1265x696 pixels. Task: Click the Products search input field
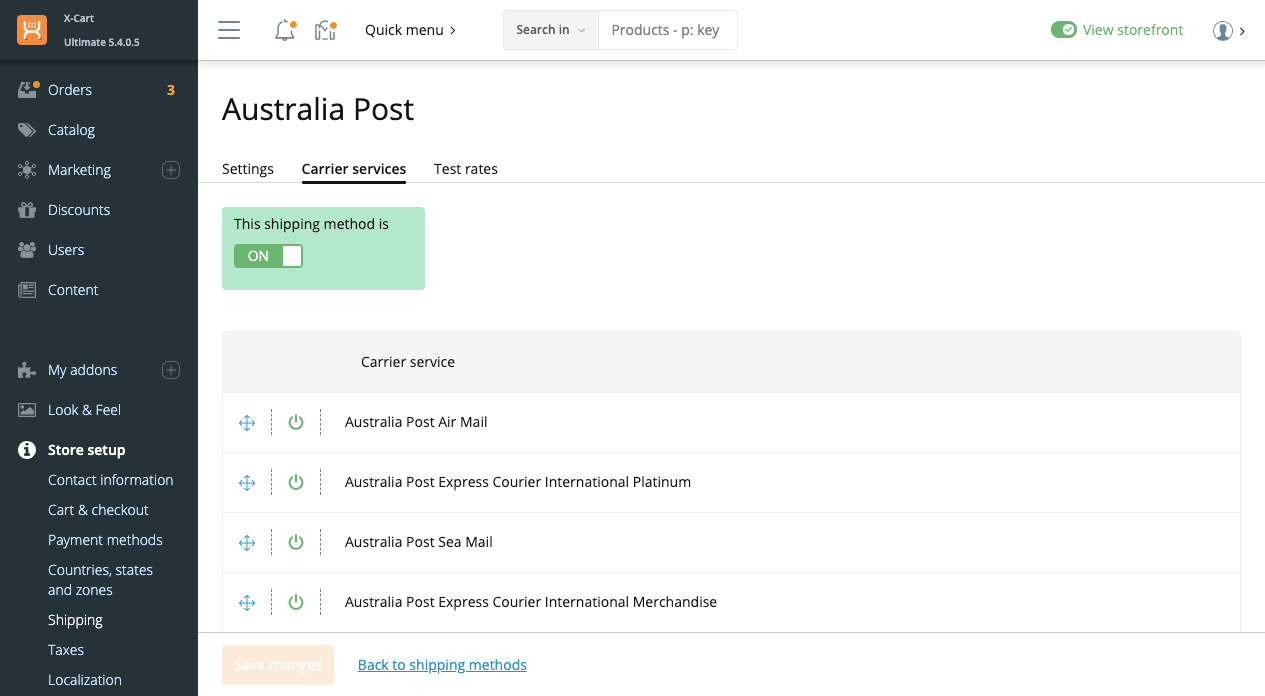[666, 30]
